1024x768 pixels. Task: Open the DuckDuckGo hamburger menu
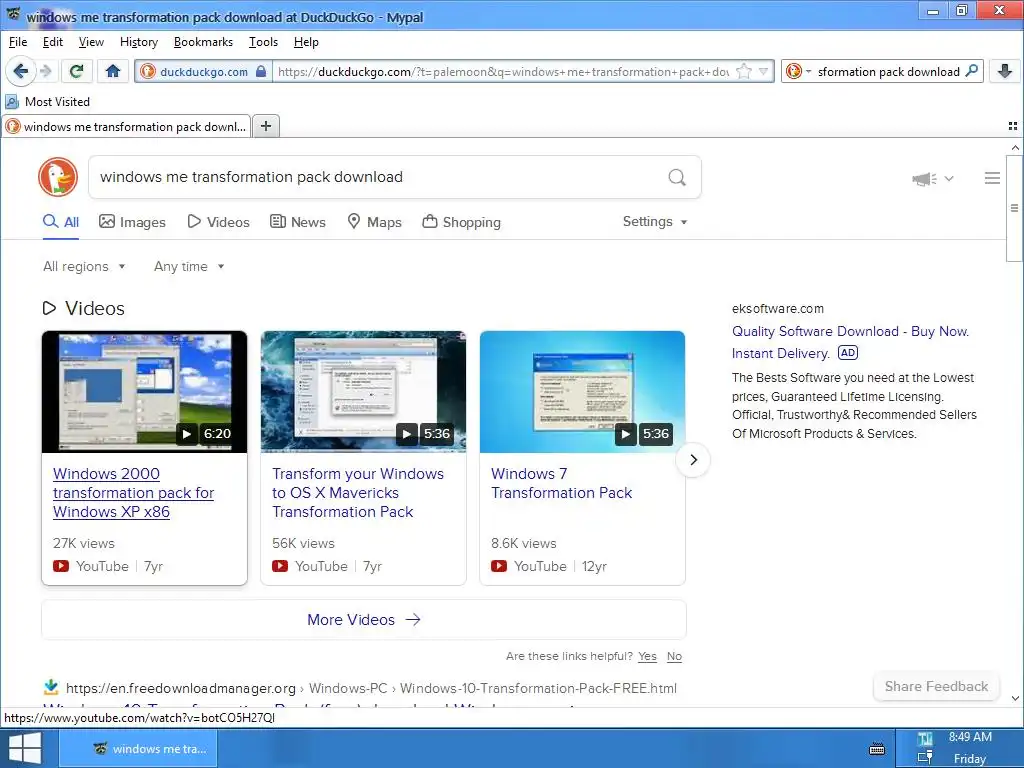pos(992,178)
